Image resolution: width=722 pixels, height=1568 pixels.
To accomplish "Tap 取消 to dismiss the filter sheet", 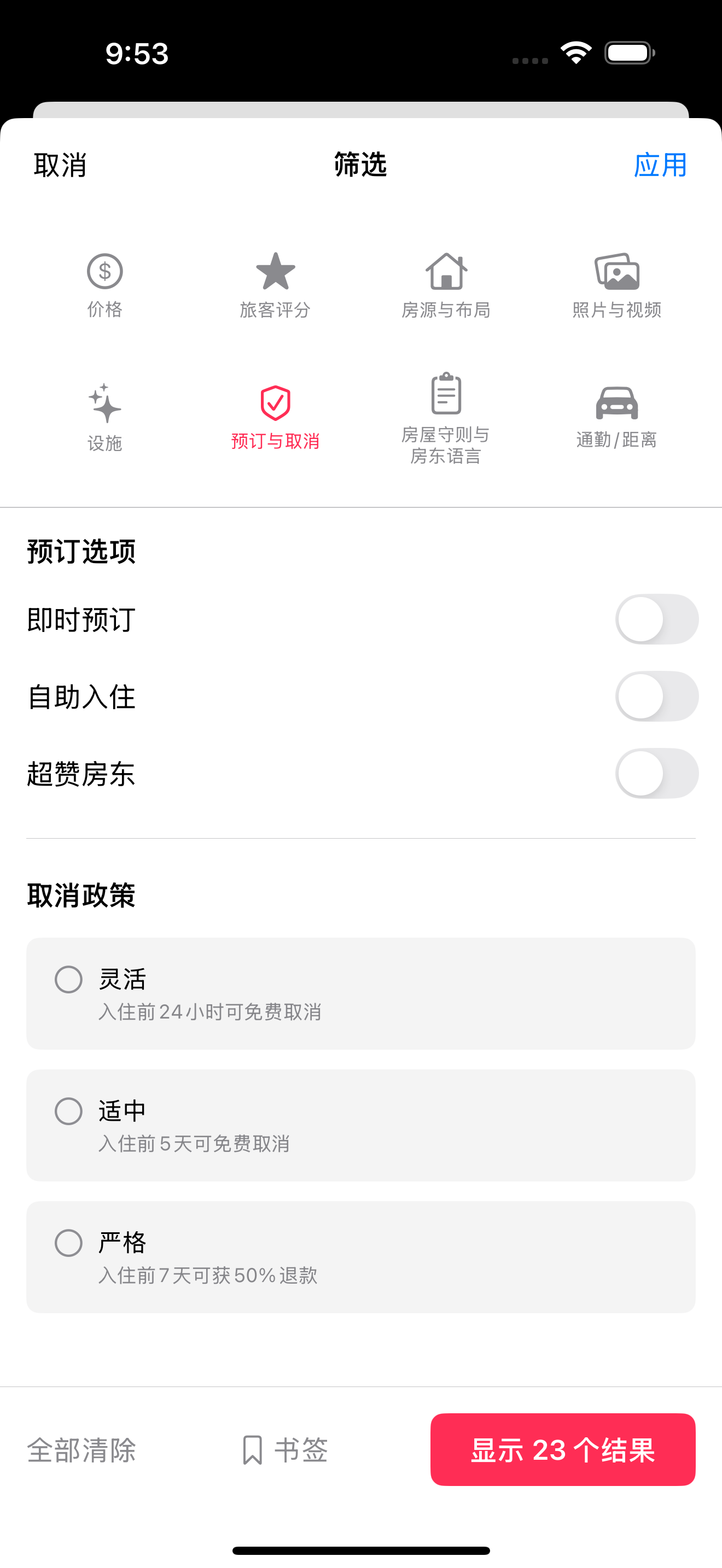I will coord(60,165).
